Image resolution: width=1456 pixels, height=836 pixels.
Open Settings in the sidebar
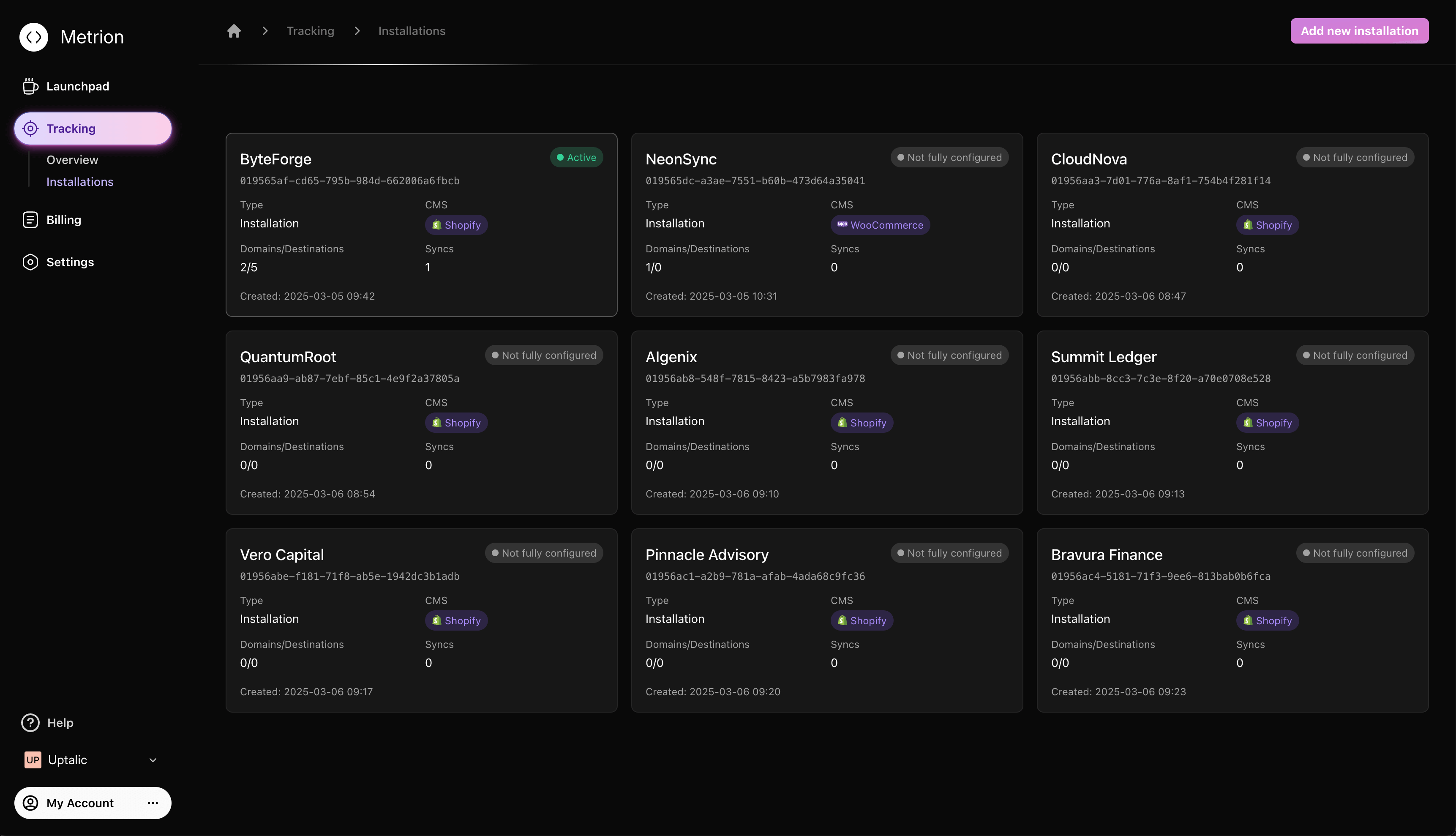pyautogui.click(x=69, y=262)
